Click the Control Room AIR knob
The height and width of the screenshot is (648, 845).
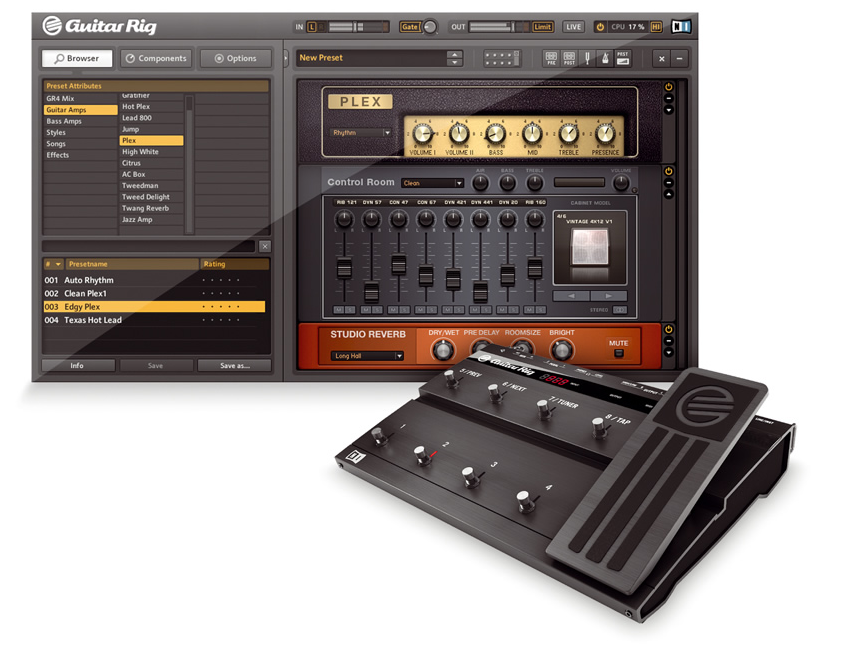480,183
